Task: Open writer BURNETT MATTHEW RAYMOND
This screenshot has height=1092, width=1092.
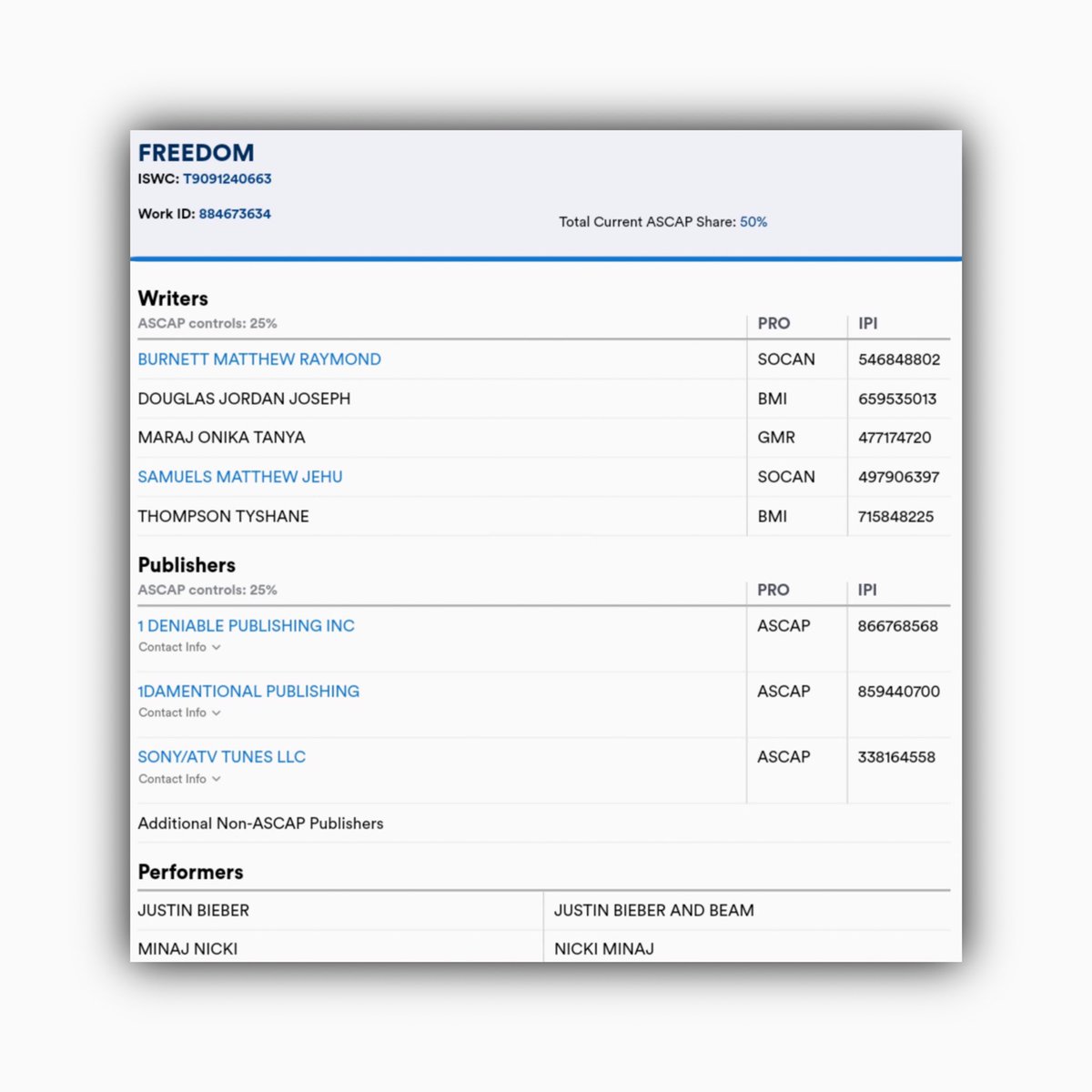Action: click(x=259, y=359)
